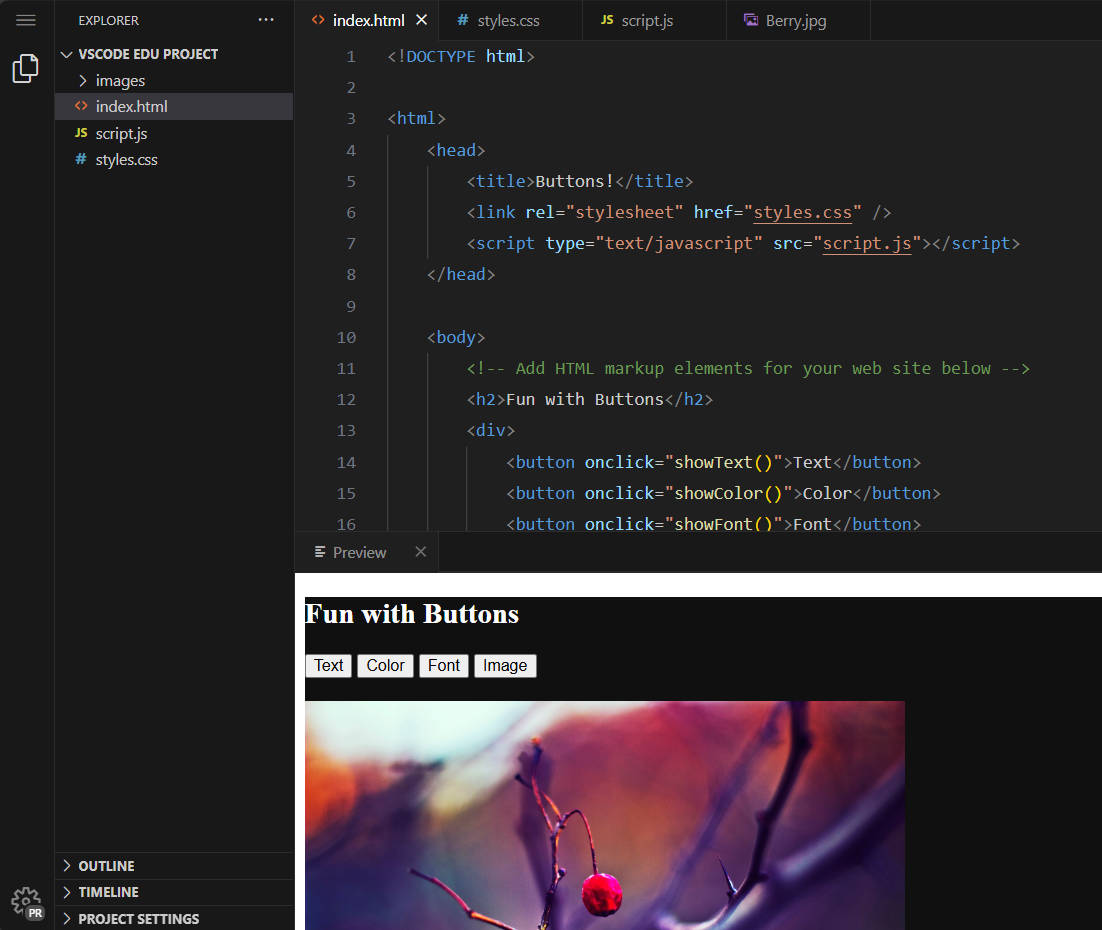The width and height of the screenshot is (1102, 930).
Task: Open the hamburger menu icon
Action: [25, 20]
